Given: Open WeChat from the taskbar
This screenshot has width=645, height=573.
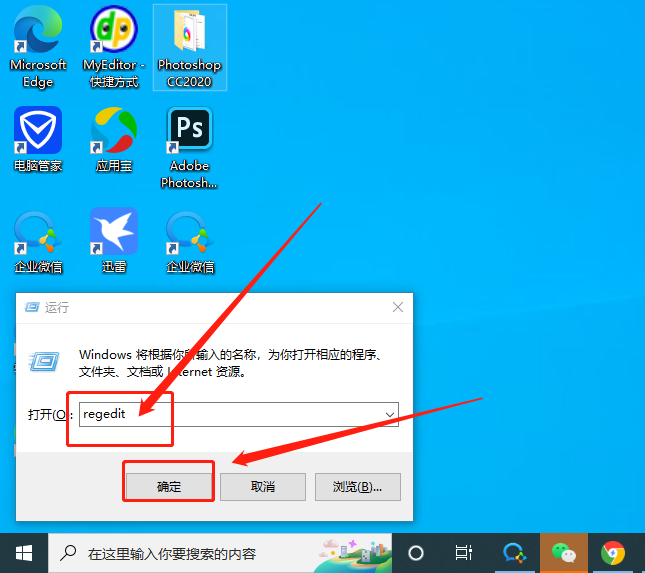Looking at the screenshot, I should tap(564, 553).
